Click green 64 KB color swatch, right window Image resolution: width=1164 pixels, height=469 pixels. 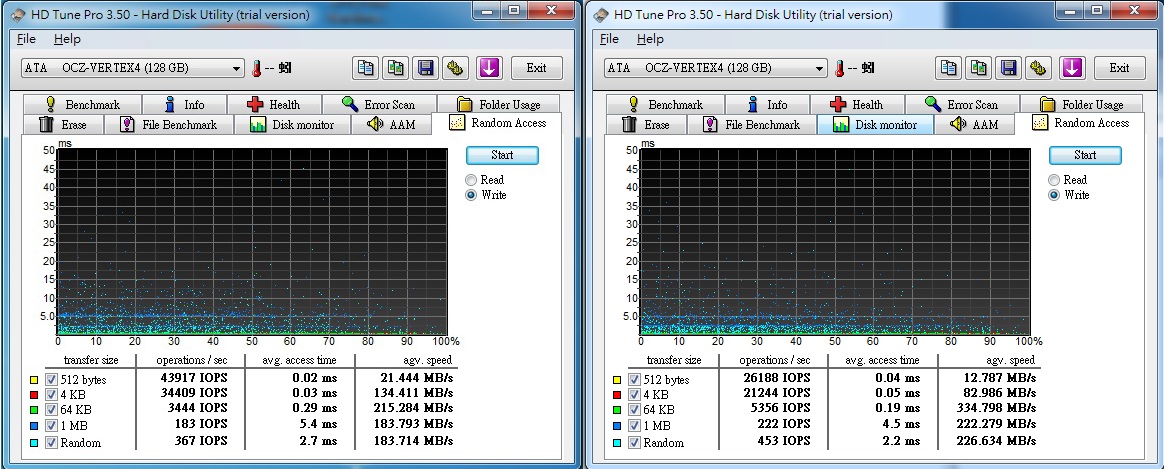click(617, 410)
